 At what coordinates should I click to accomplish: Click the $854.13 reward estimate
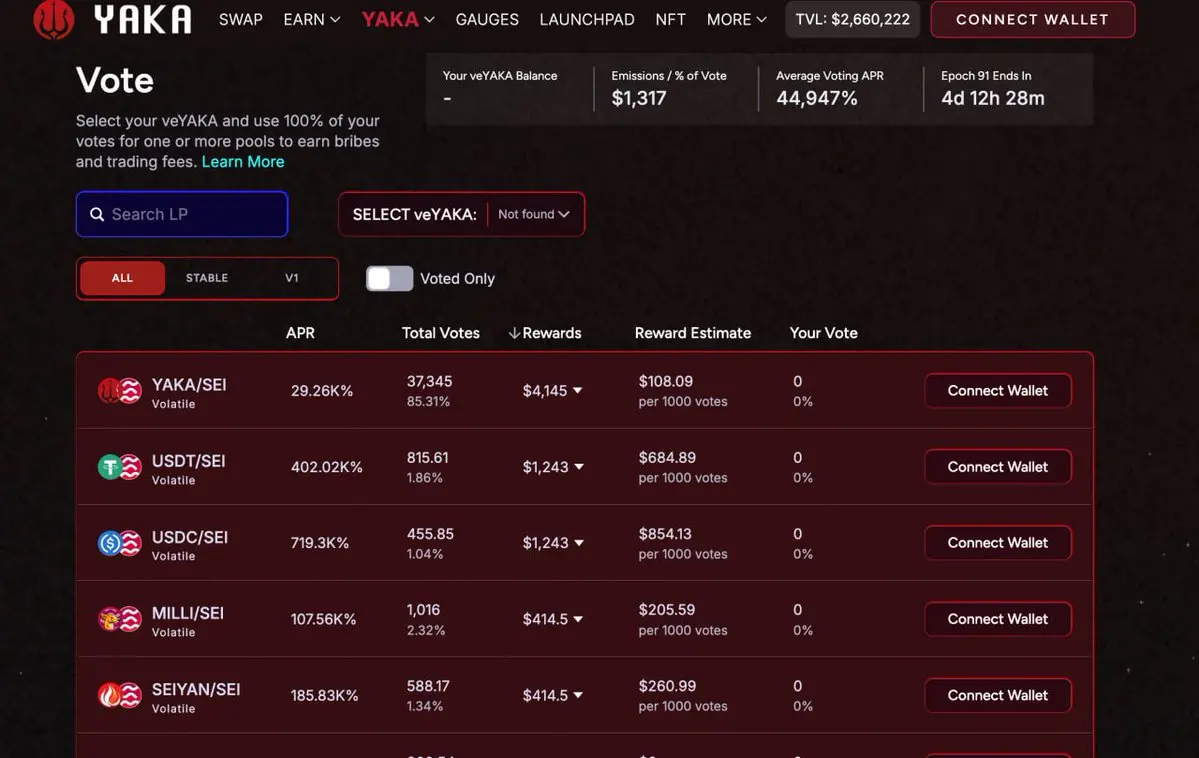[666, 534]
